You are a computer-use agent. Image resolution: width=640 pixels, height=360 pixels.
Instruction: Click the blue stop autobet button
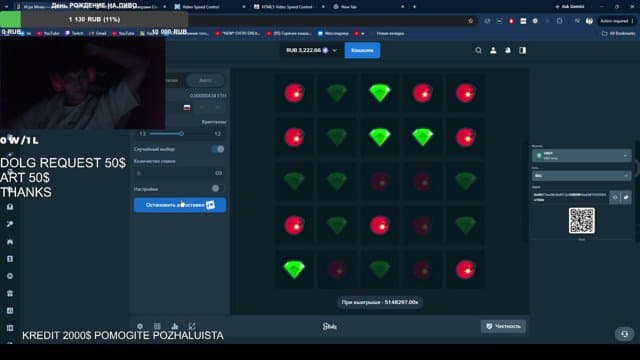click(x=180, y=205)
